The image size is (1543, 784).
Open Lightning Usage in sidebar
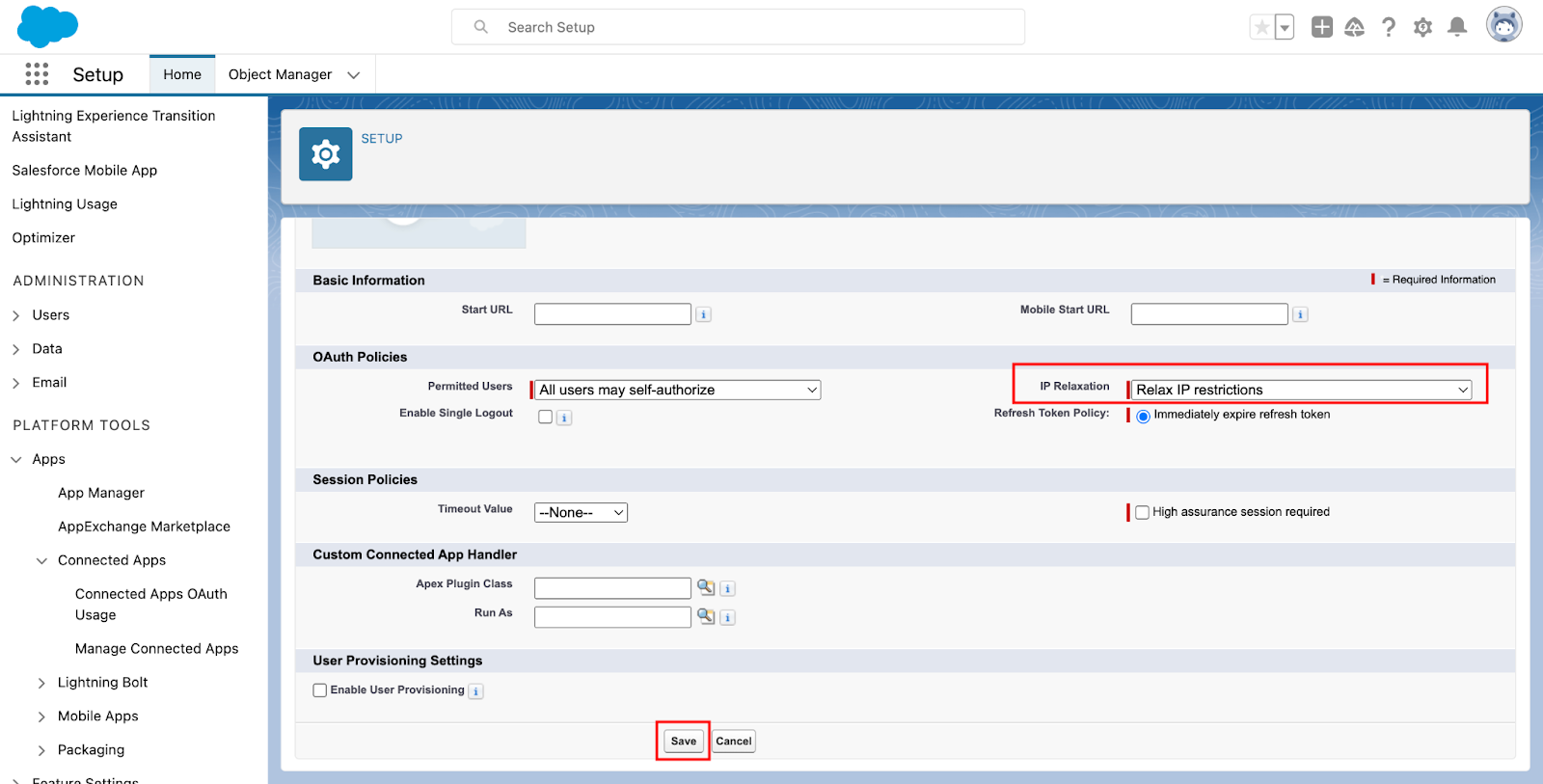[65, 204]
